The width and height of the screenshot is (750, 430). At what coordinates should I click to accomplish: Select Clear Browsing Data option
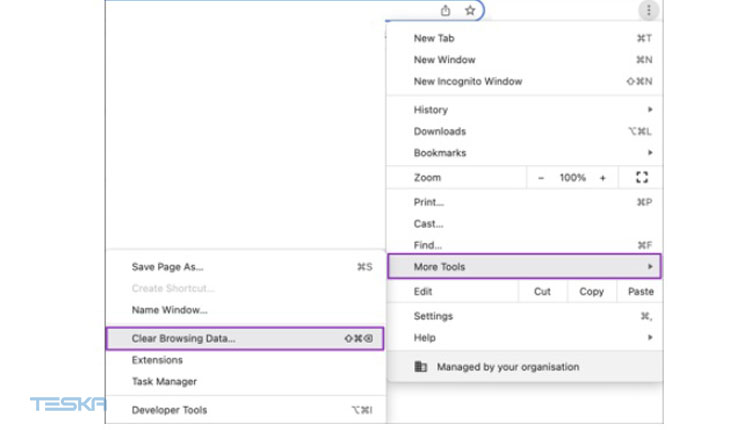click(184, 339)
